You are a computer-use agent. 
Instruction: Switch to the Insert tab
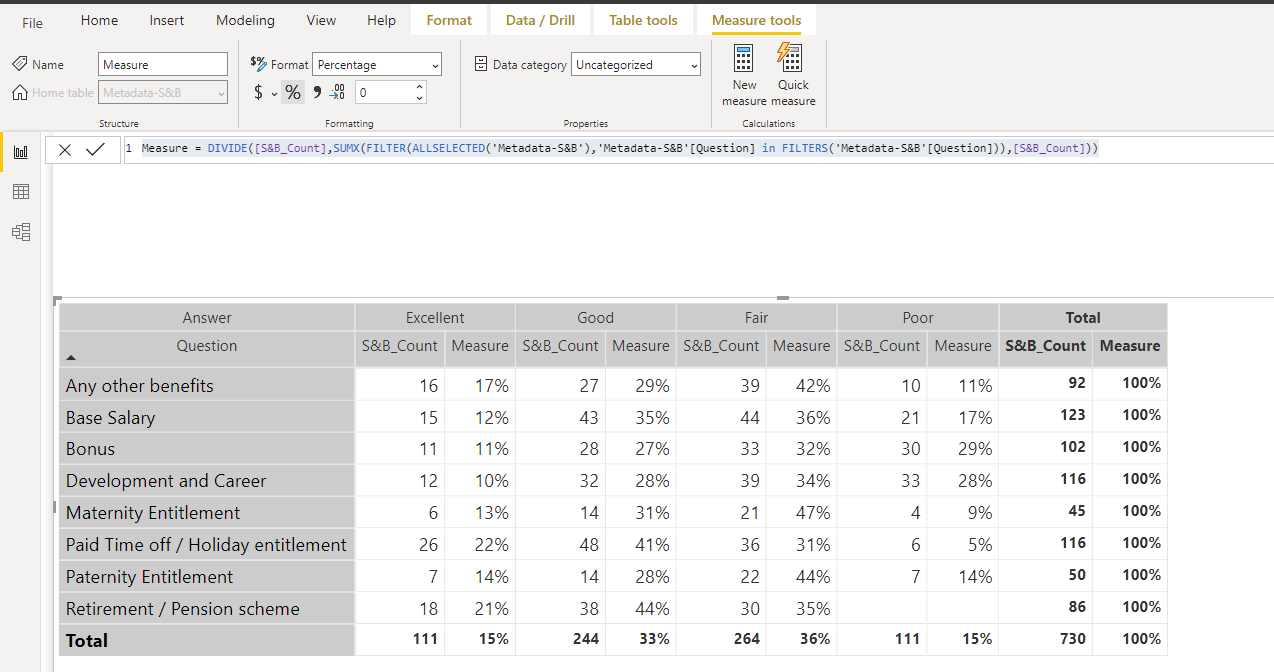pyautogui.click(x=166, y=20)
